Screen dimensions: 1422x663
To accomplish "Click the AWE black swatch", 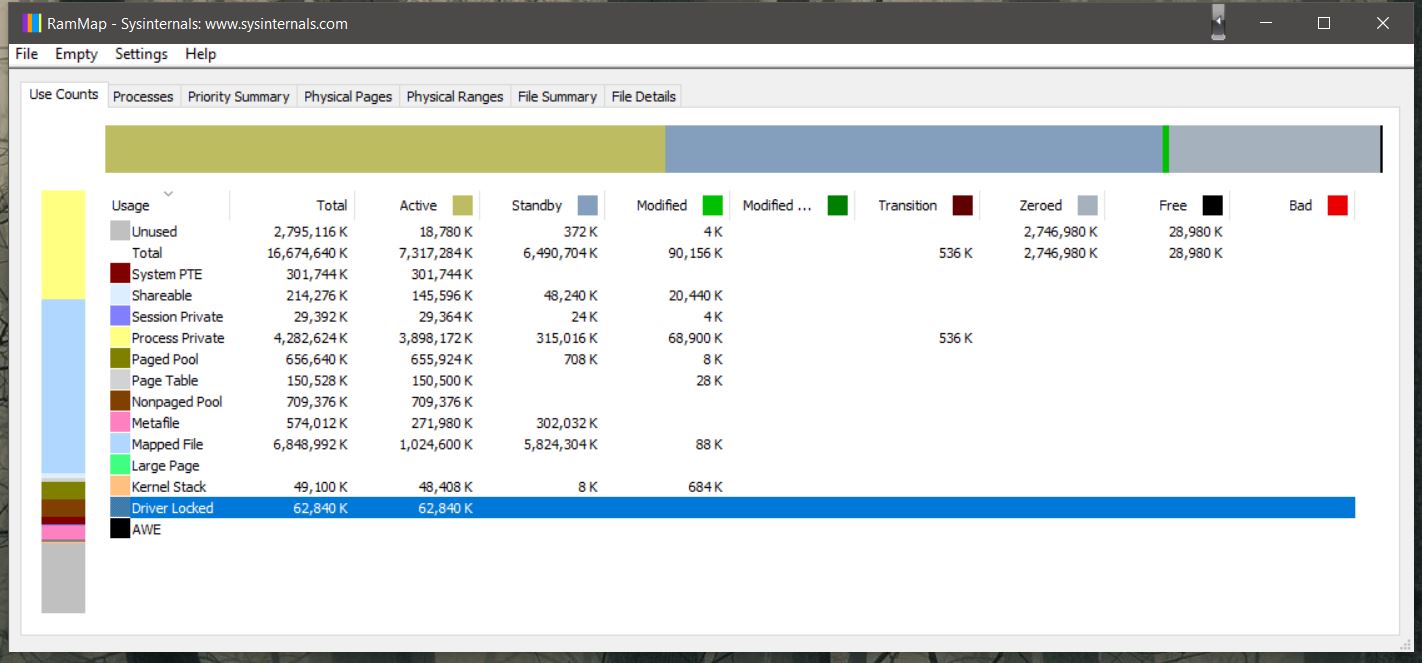I will pos(120,529).
